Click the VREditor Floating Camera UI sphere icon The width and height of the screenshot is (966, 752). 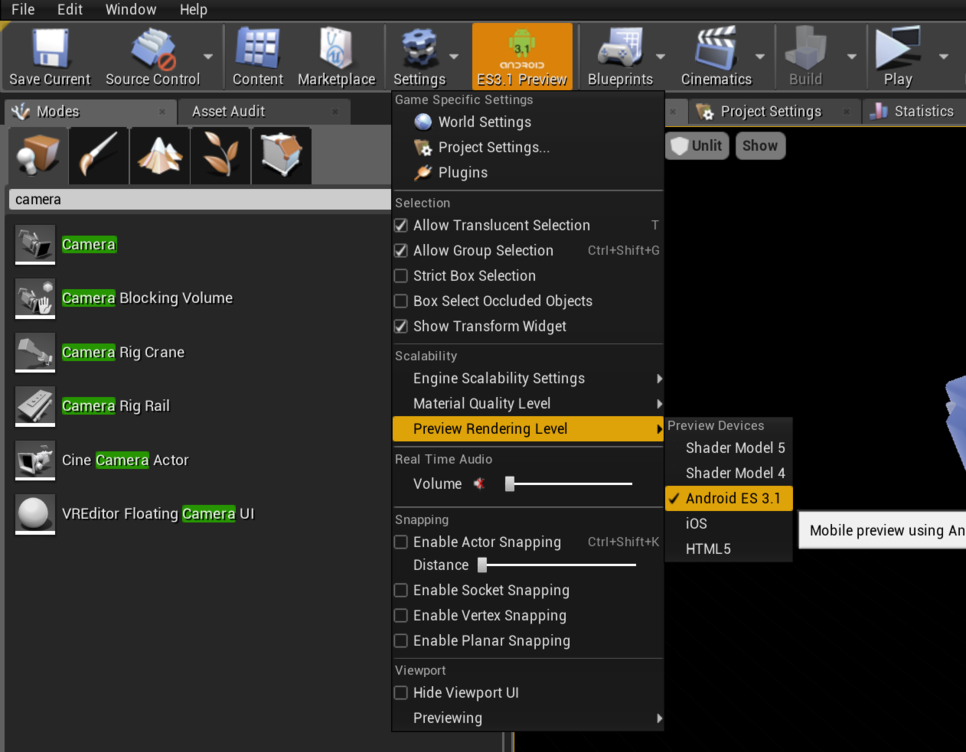point(35,514)
